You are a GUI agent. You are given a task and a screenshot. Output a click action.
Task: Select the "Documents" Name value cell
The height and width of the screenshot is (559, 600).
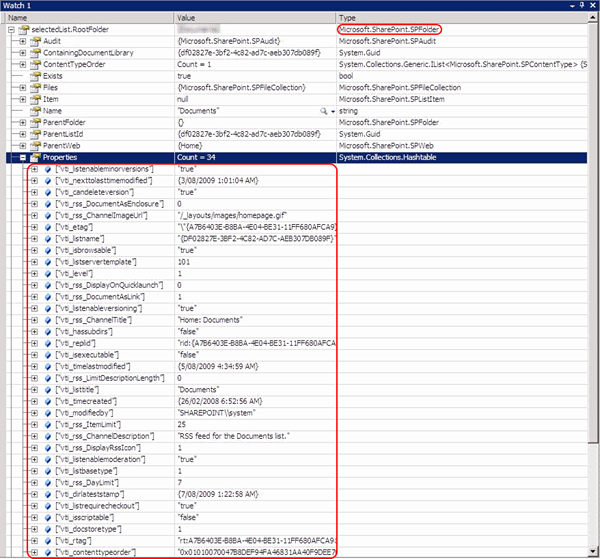(x=255, y=111)
